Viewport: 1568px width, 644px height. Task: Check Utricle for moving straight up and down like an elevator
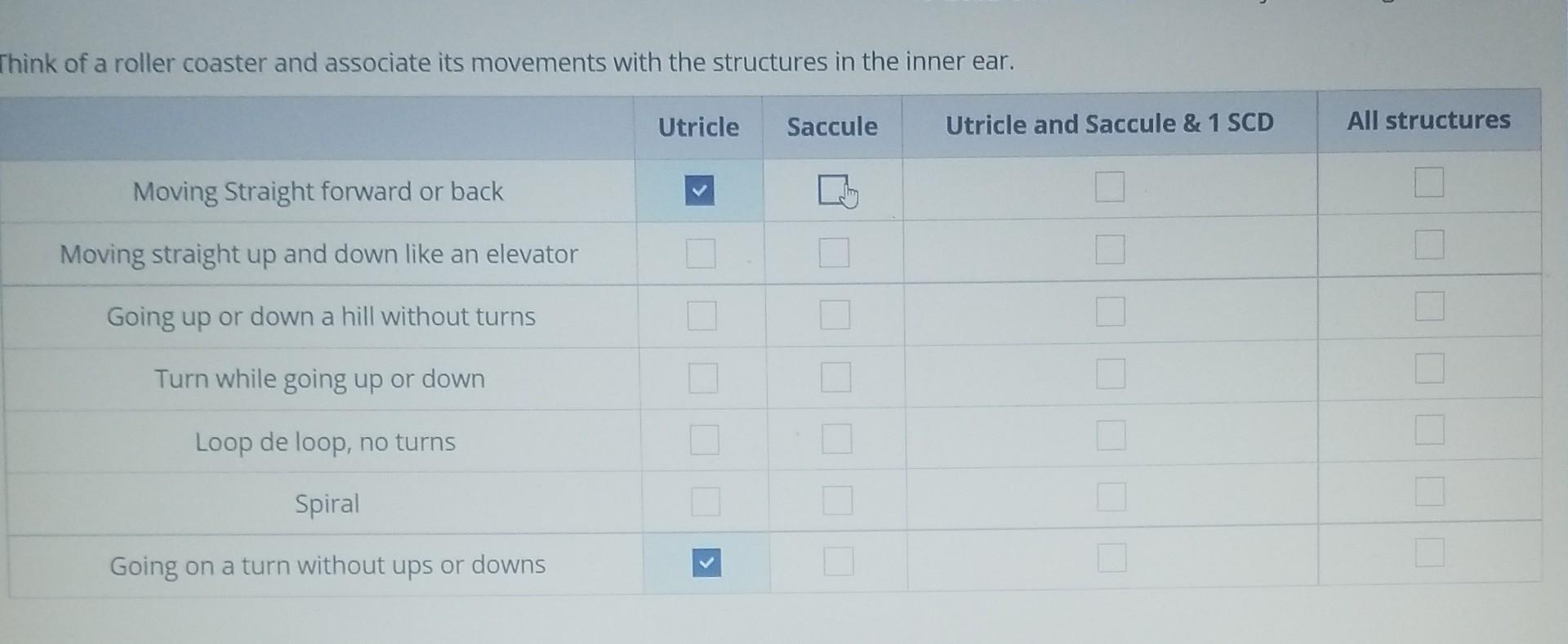[x=701, y=253]
